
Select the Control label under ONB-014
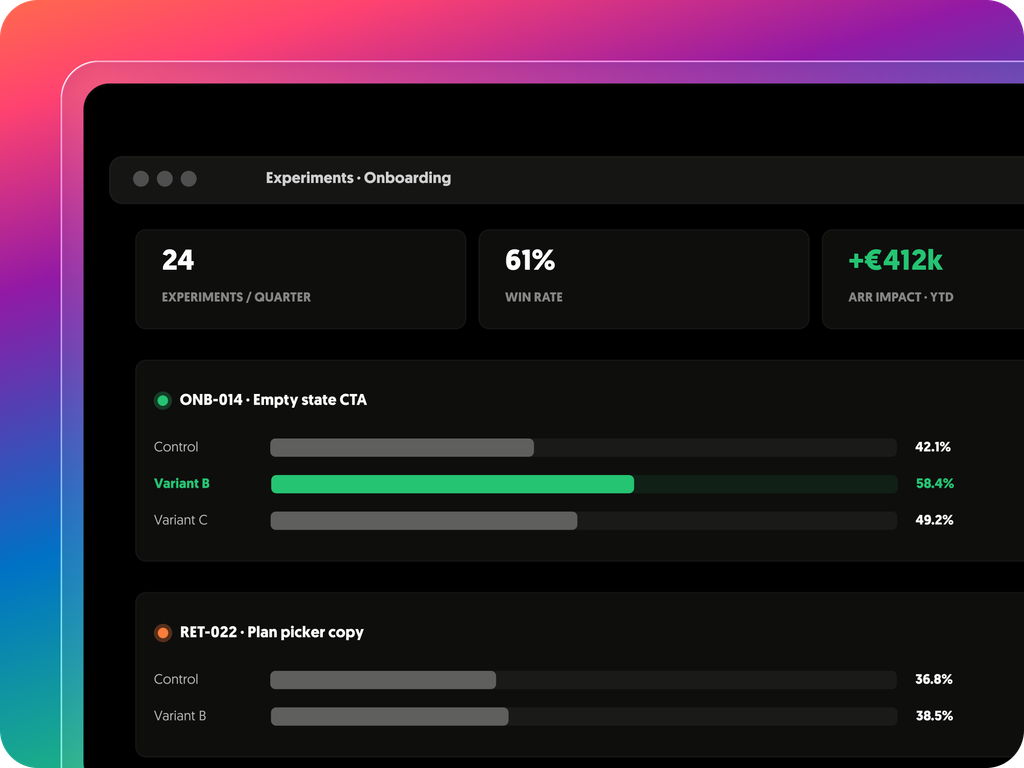tap(176, 447)
